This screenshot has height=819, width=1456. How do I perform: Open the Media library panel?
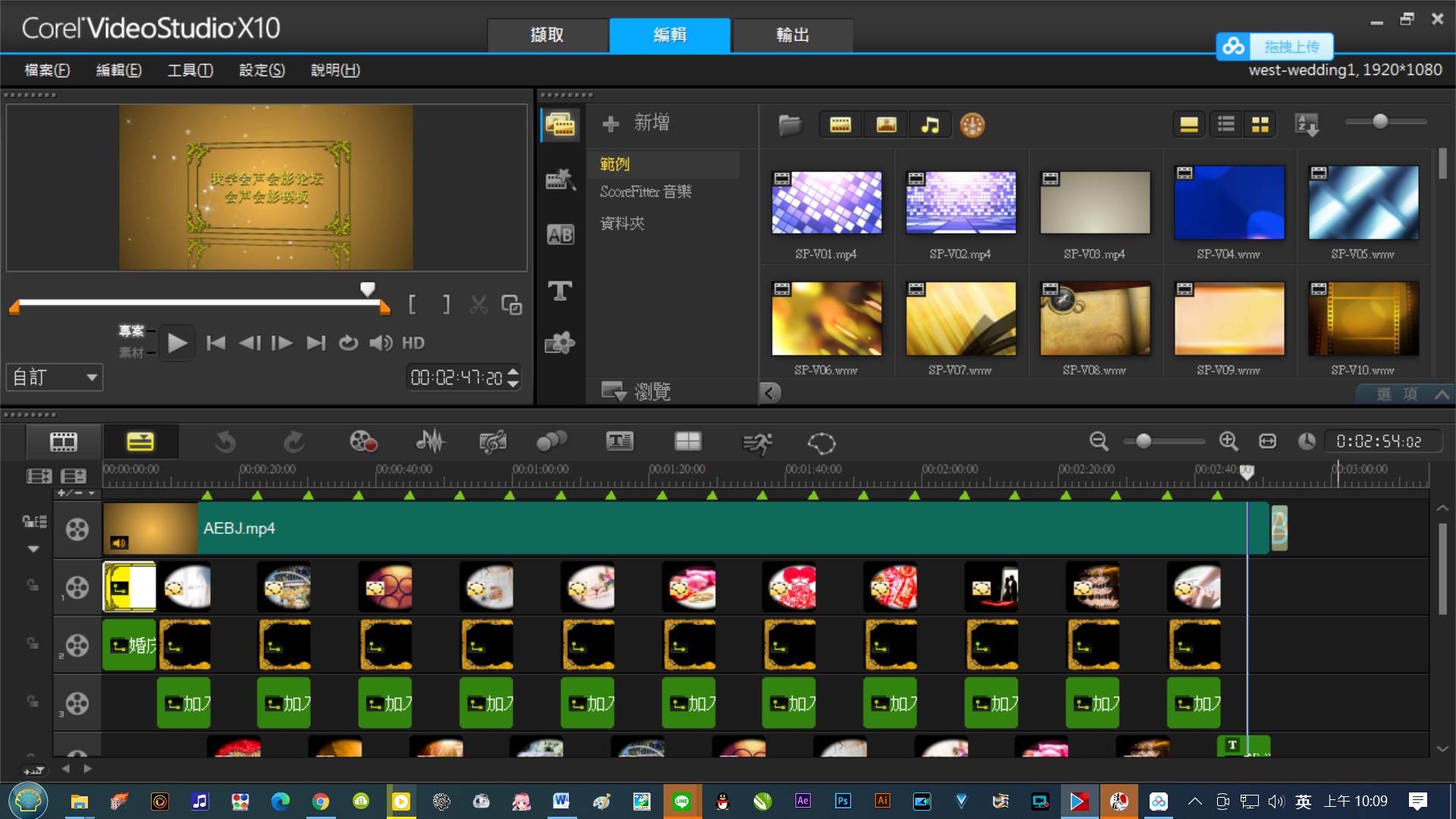point(560,124)
